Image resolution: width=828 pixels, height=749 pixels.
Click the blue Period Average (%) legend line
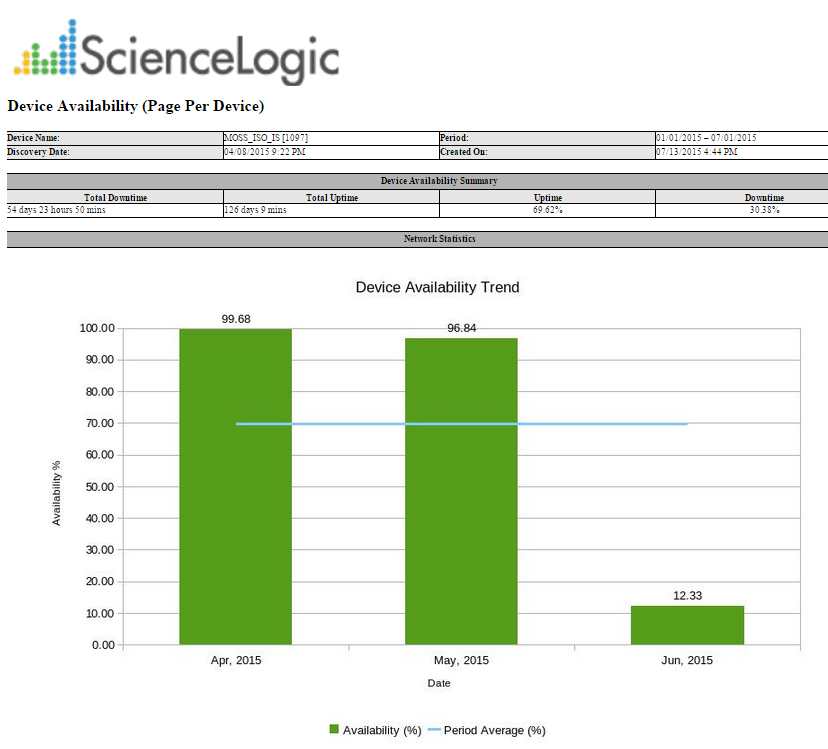(x=434, y=729)
